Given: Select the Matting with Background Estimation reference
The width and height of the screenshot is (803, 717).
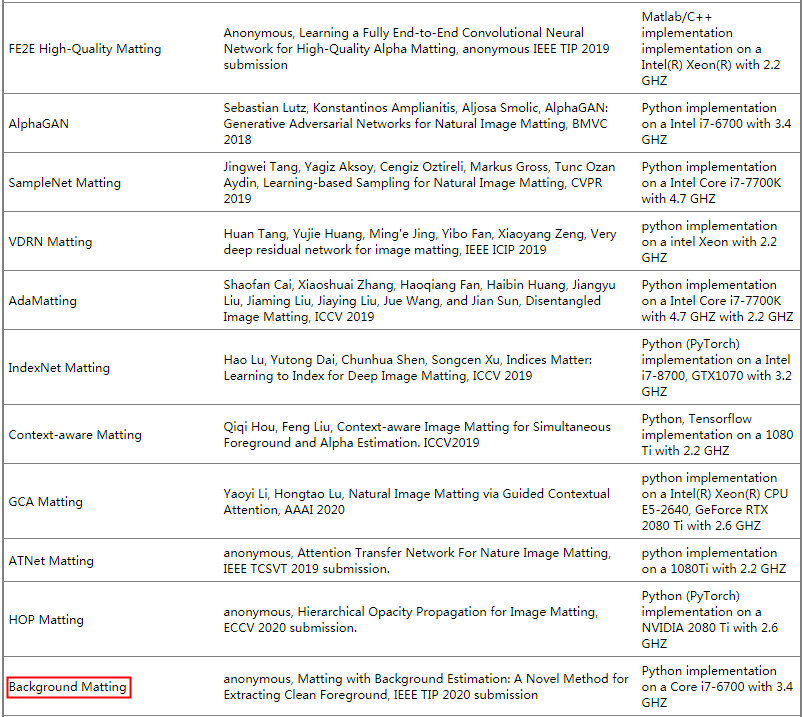Looking at the screenshot, I should coord(426,686).
